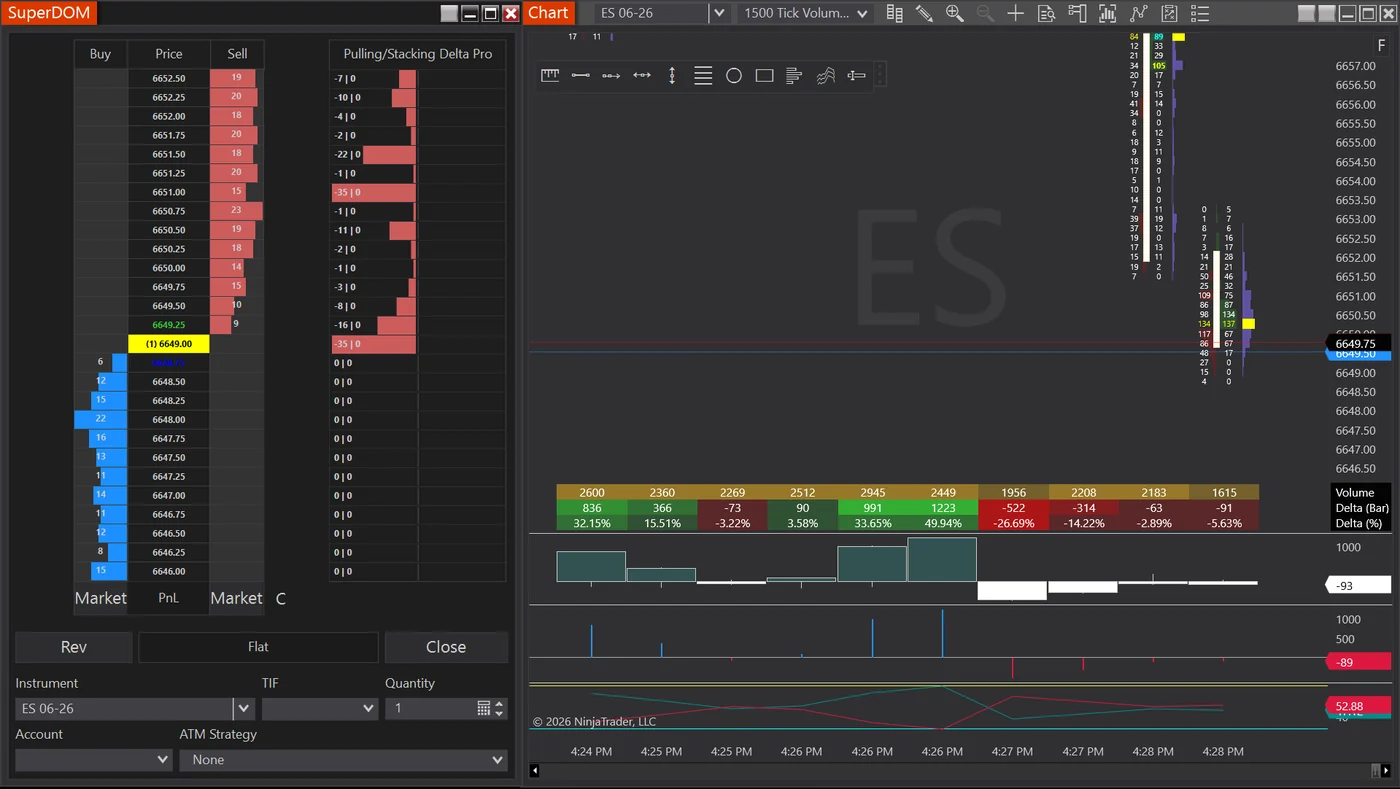The height and width of the screenshot is (789, 1400).
Task: Select the Horizontal lines drawing tool
Action: pyautogui.click(x=703, y=76)
